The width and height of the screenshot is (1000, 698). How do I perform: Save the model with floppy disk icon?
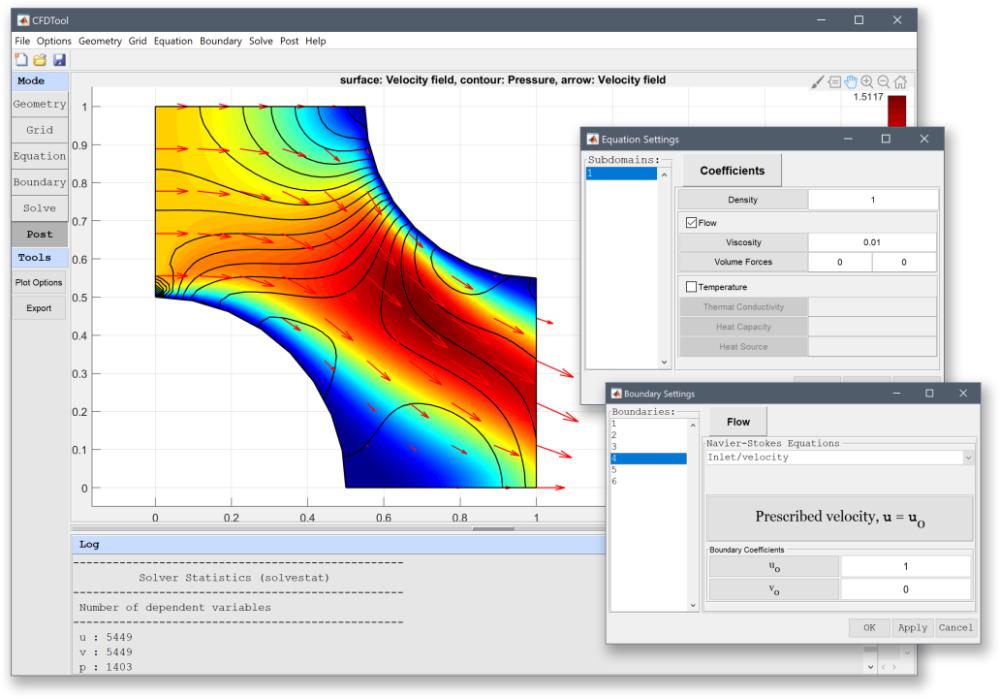click(59, 60)
